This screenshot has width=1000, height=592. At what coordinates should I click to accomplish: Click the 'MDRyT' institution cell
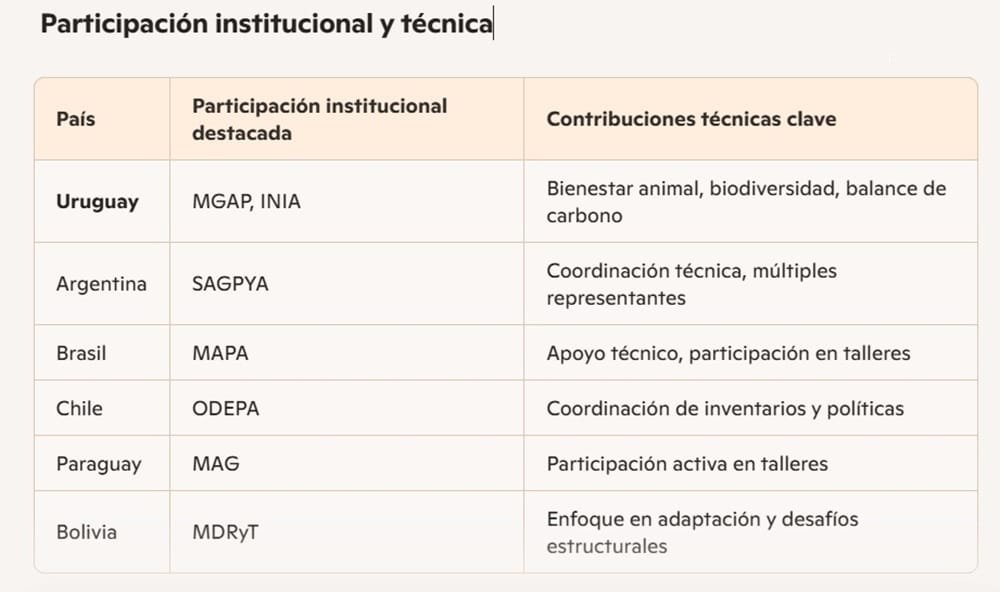(347, 531)
